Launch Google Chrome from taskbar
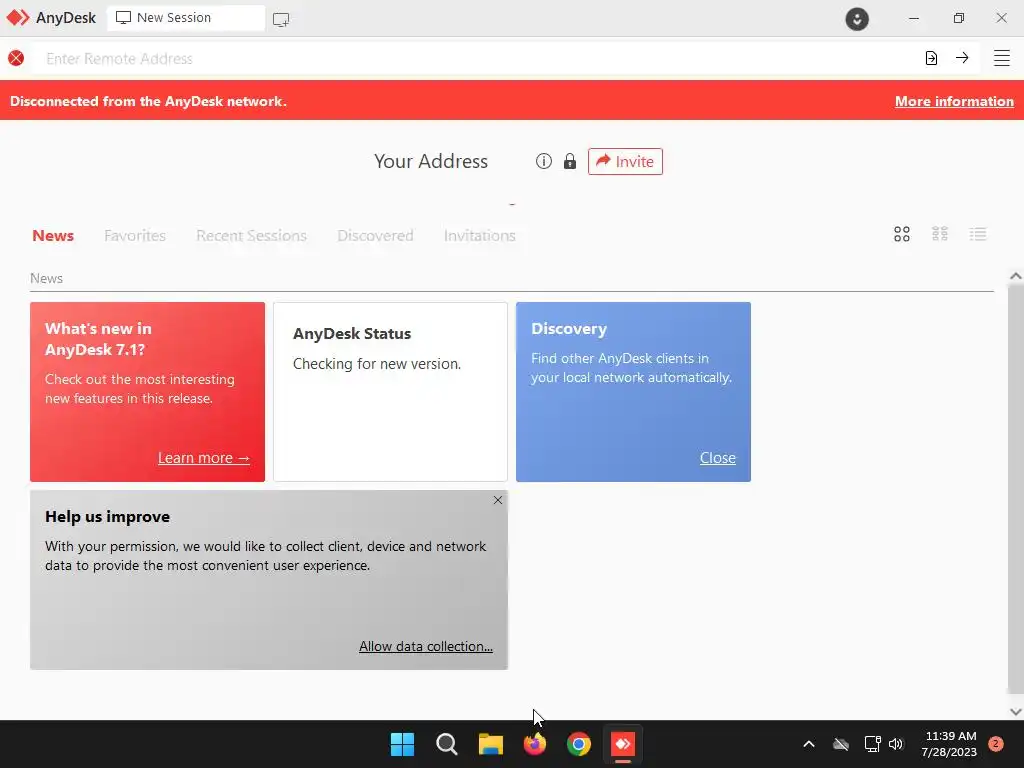 tap(579, 744)
